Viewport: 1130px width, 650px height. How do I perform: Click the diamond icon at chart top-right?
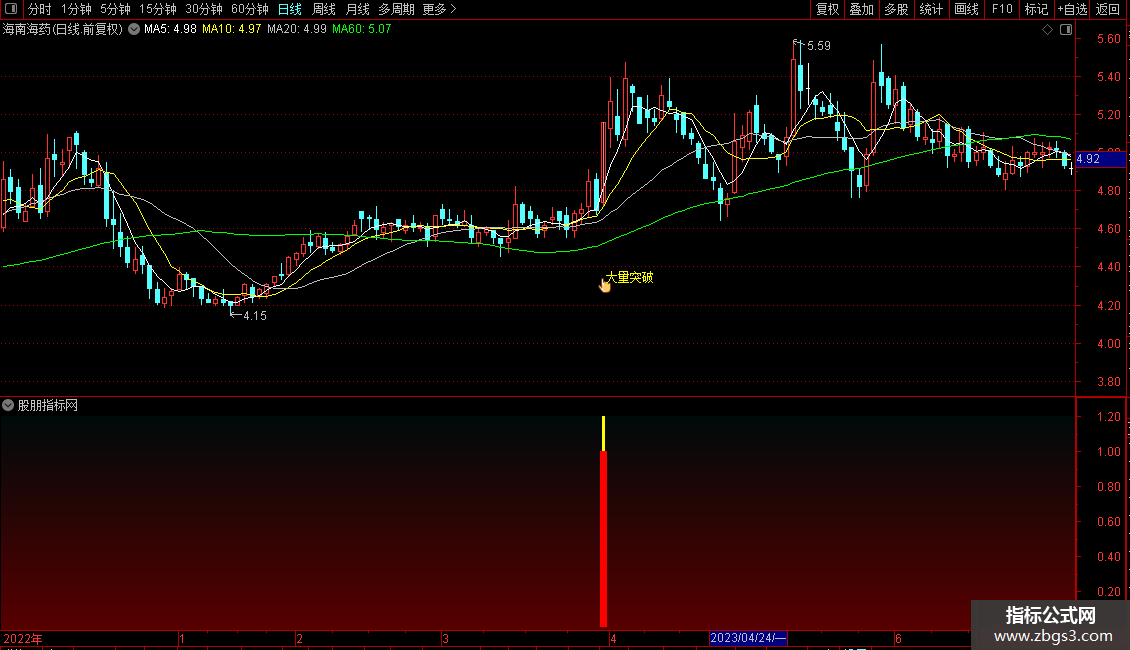tap(1047, 30)
